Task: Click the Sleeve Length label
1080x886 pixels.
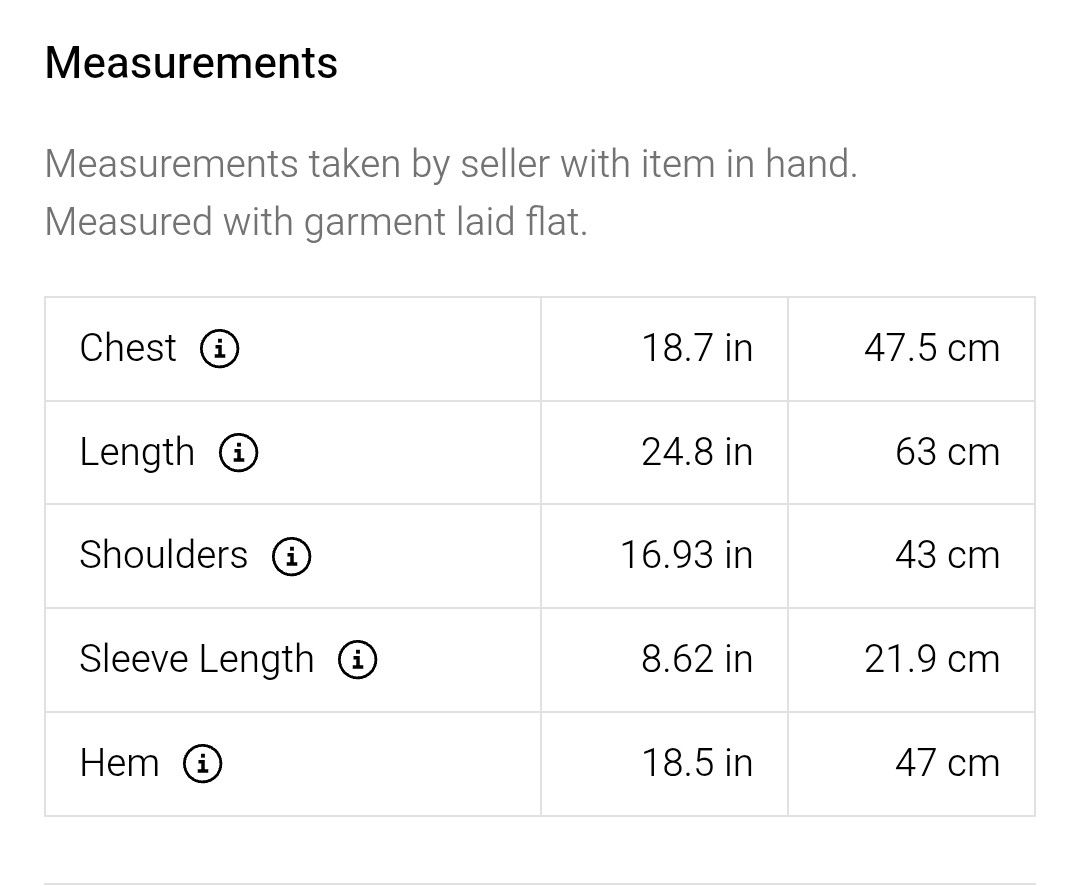Action: pyautogui.click(x=197, y=660)
